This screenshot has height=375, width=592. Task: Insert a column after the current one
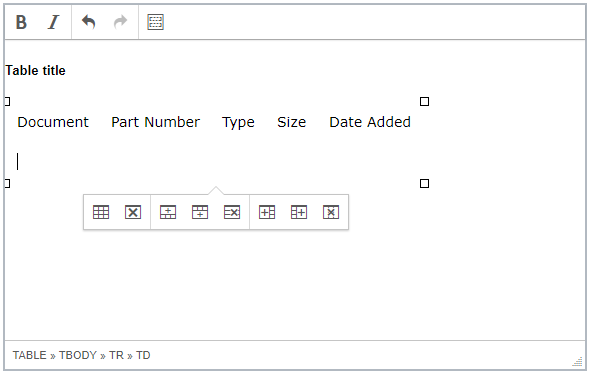[299, 212]
